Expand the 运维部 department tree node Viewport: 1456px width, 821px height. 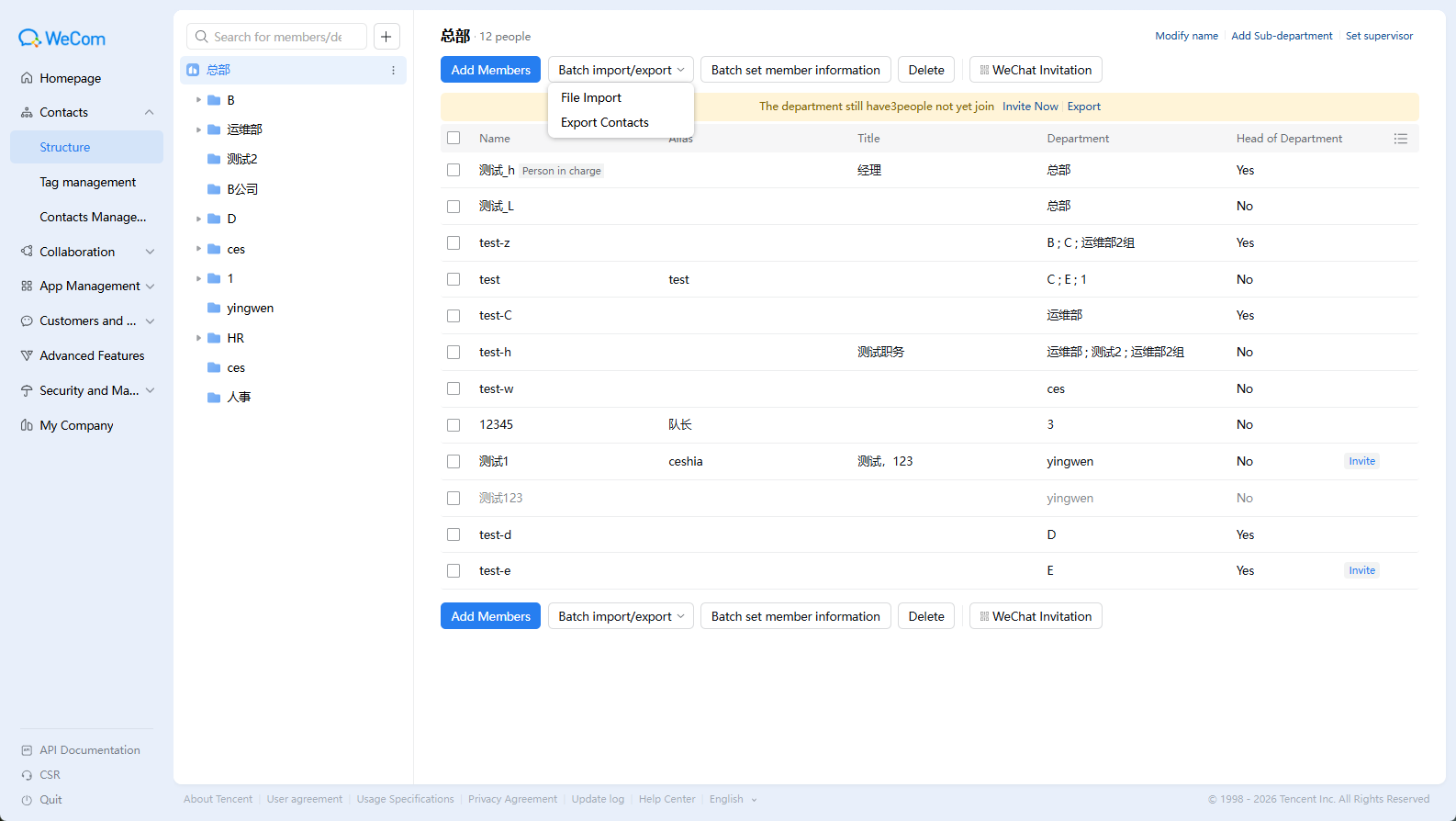click(198, 129)
